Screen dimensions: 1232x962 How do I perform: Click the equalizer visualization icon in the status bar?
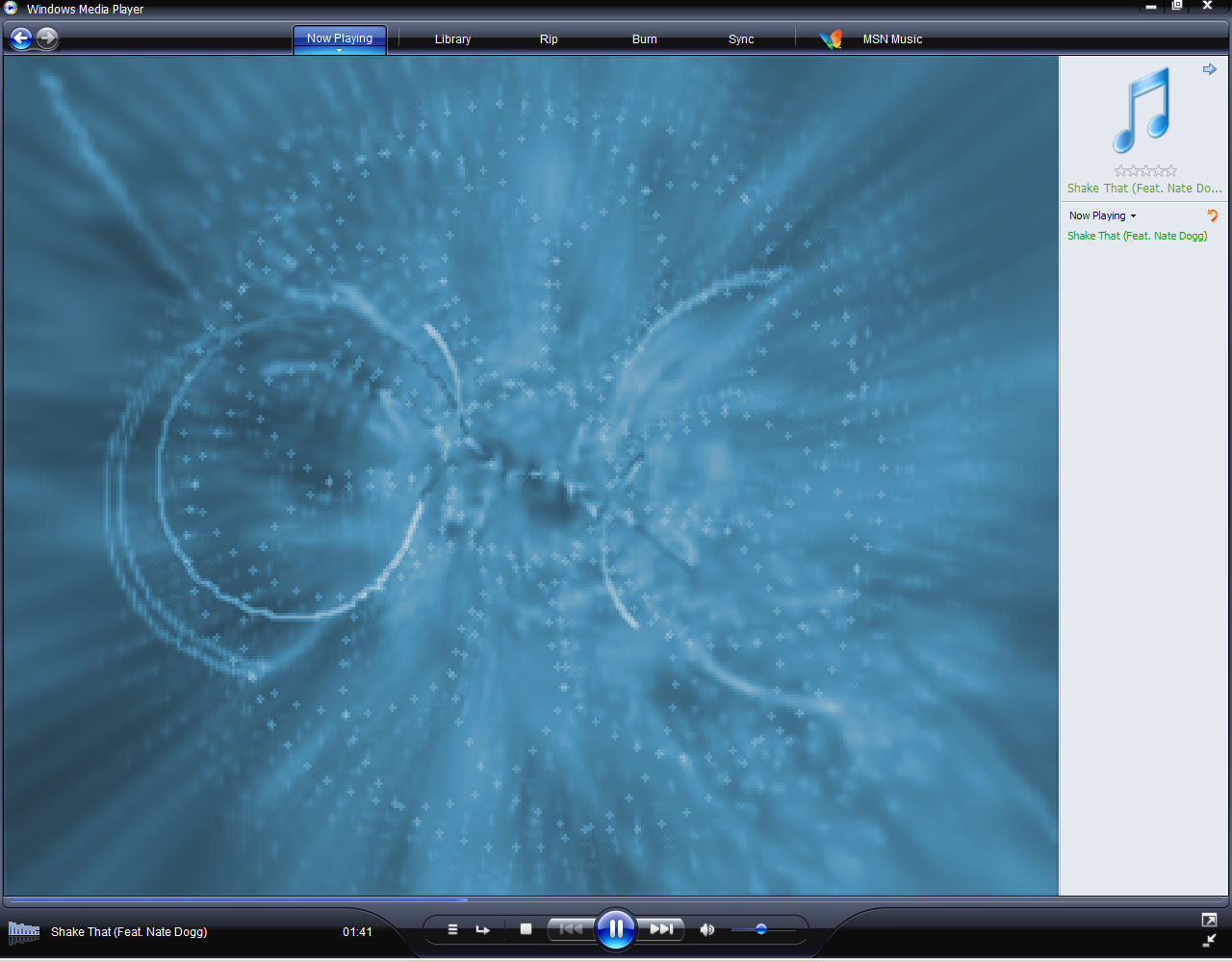pyautogui.click(x=23, y=931)
